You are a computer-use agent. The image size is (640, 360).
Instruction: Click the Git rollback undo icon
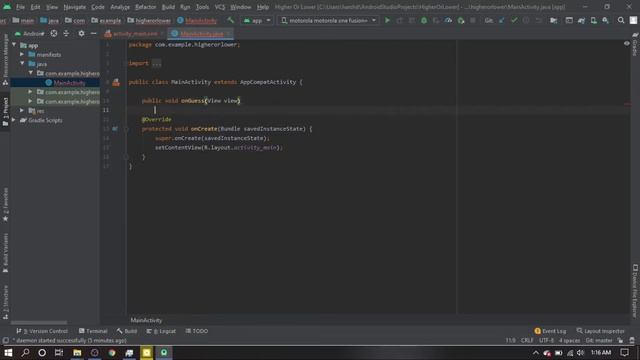(x=538, y=20)
